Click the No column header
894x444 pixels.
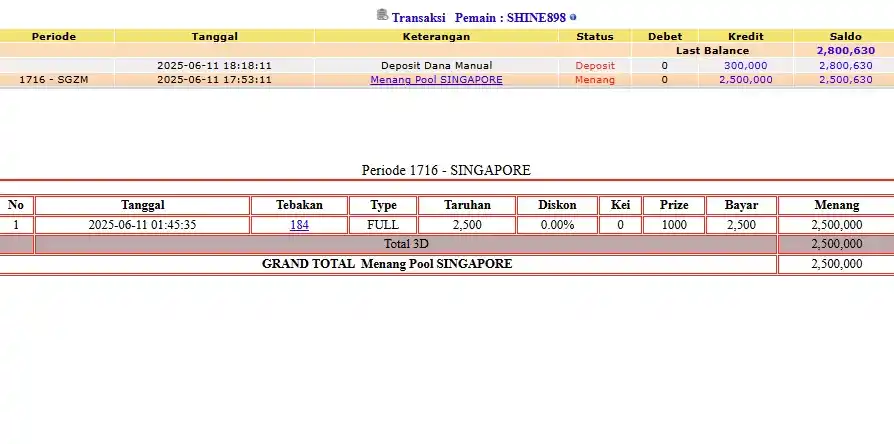(16, 205)
